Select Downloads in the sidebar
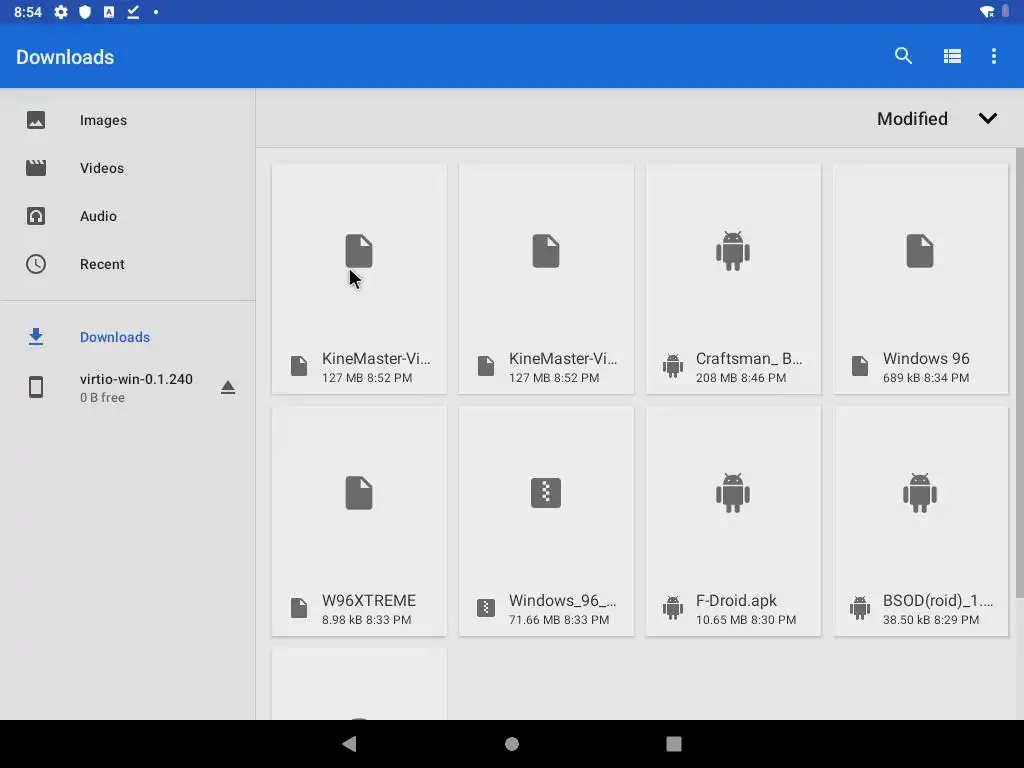Viewport: 1024px width, 768px height. [128, 337]
